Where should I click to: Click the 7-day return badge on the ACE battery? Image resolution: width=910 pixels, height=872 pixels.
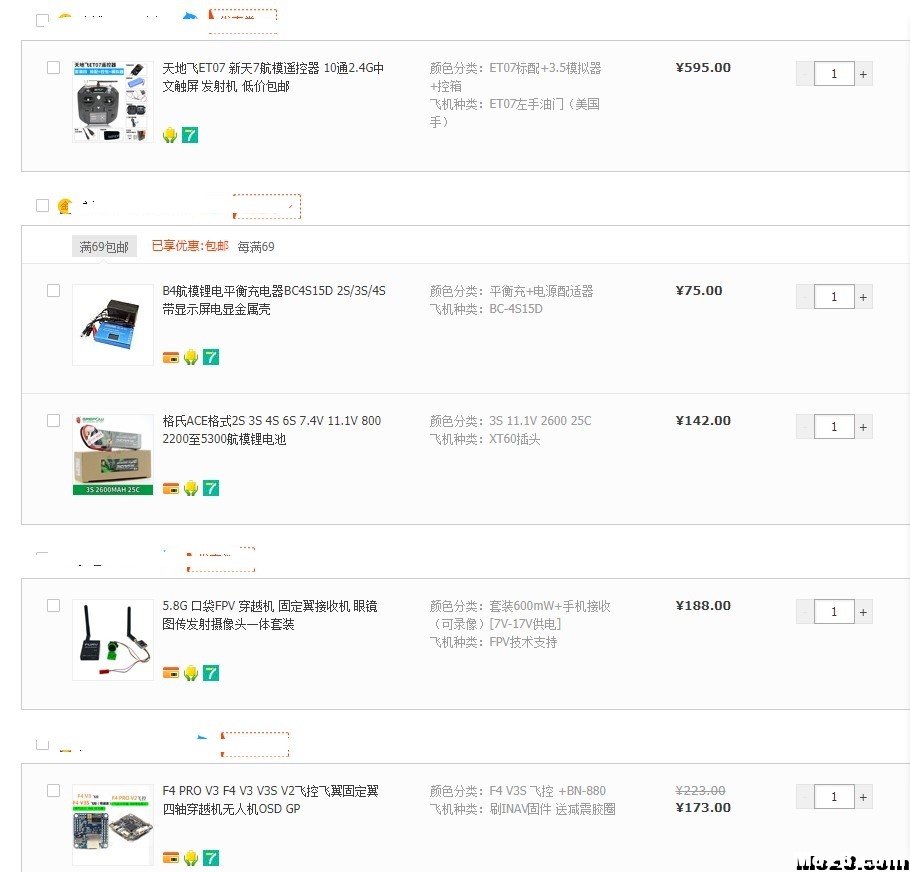pos(211,488)
